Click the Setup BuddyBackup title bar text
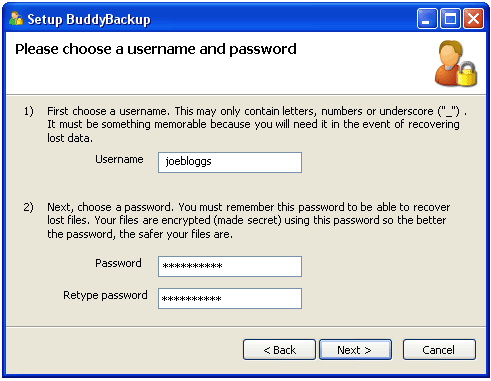Viewport: 491px width, 381px height. [x=89, y=19]
